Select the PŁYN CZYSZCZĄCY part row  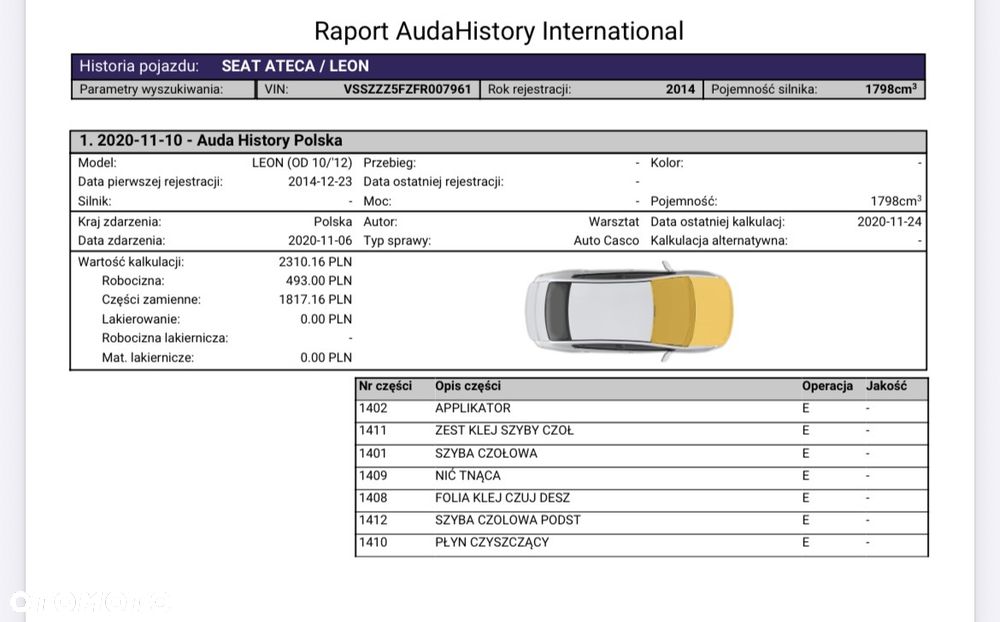click(x=642, y=543)
